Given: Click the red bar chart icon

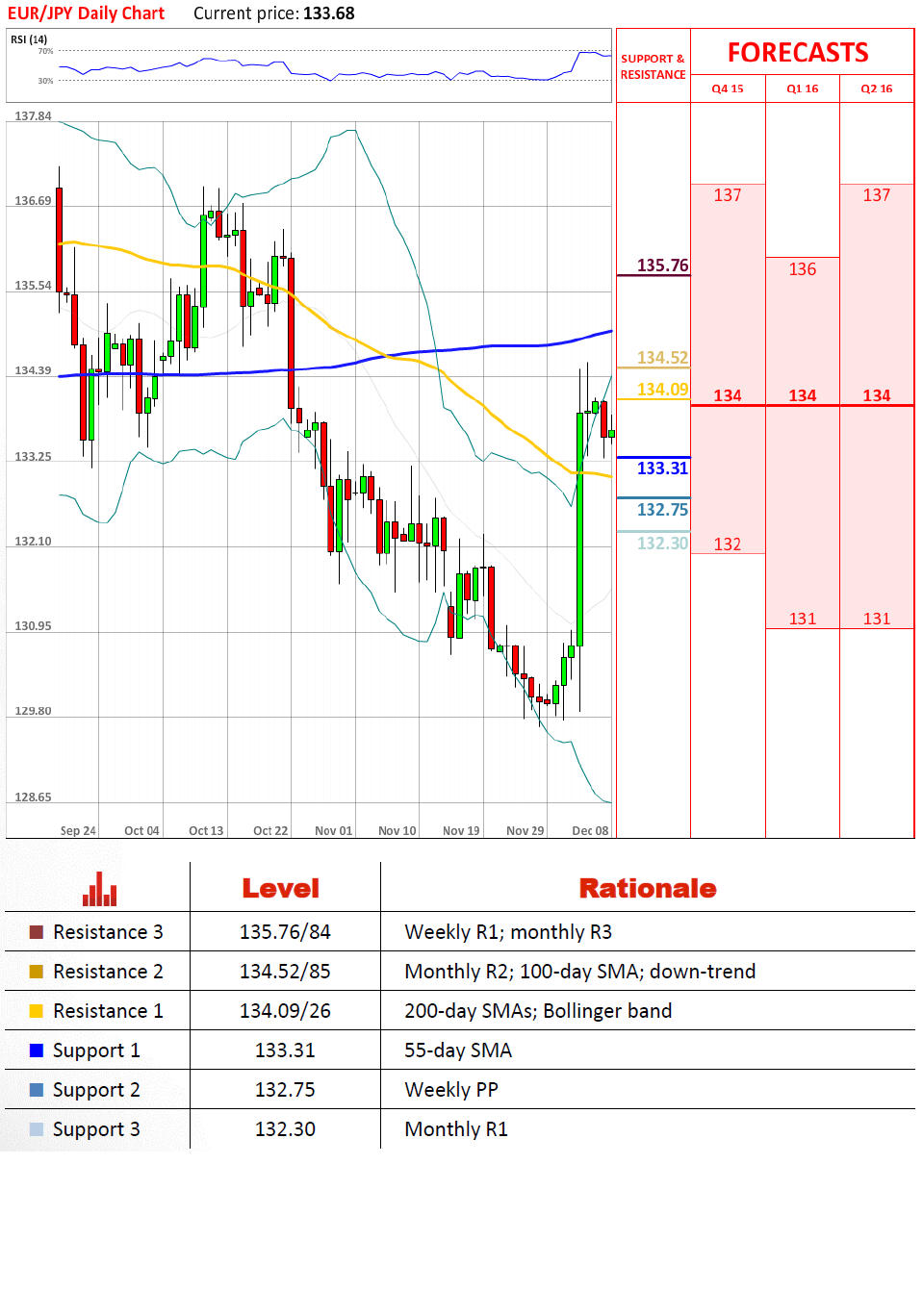Looking at the screenshot, I should pos(99,889).
